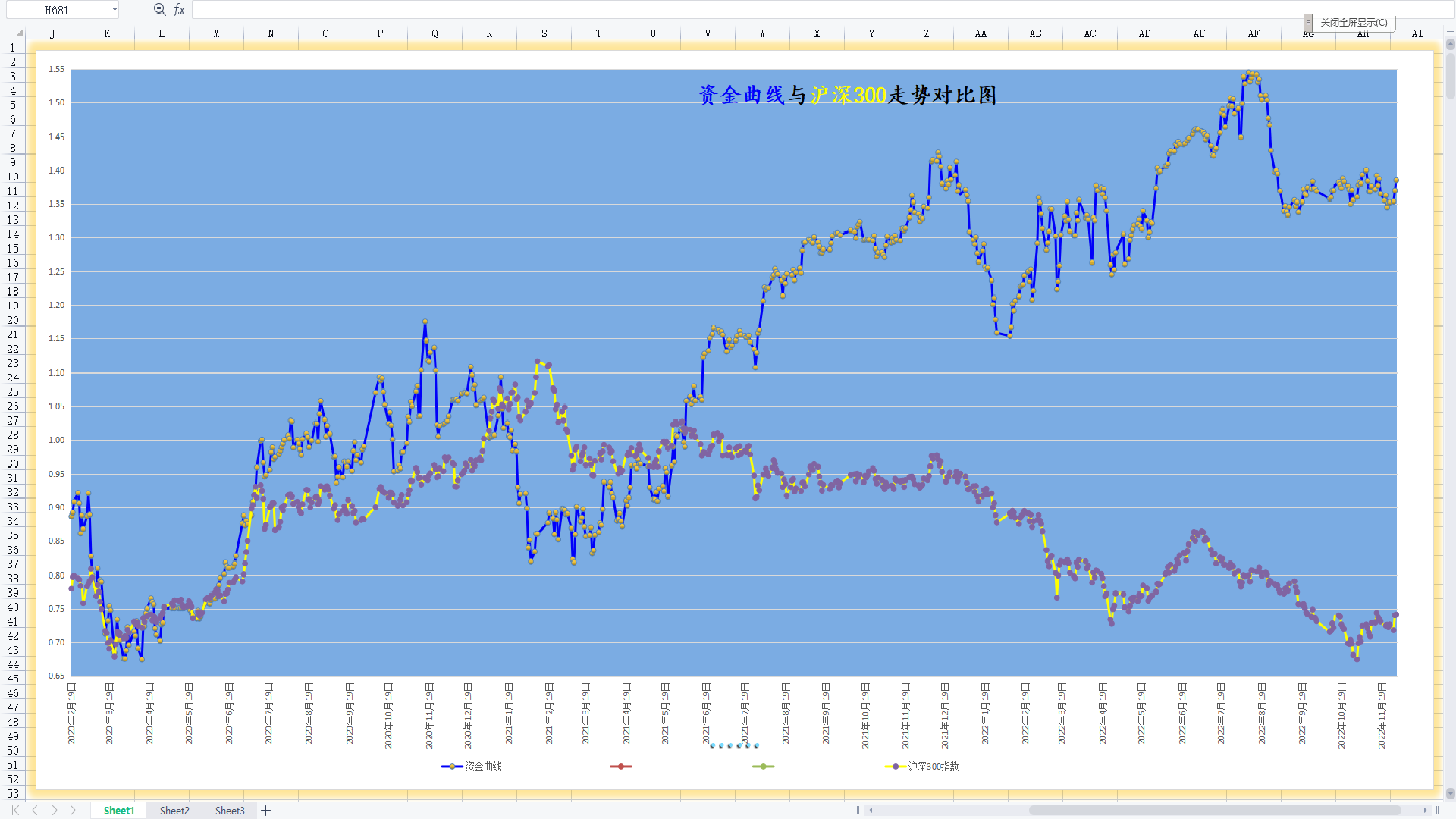Viewport: 1456px width, 819px height.
Task: Select column AF header
Action: [x=1254, y=33]
